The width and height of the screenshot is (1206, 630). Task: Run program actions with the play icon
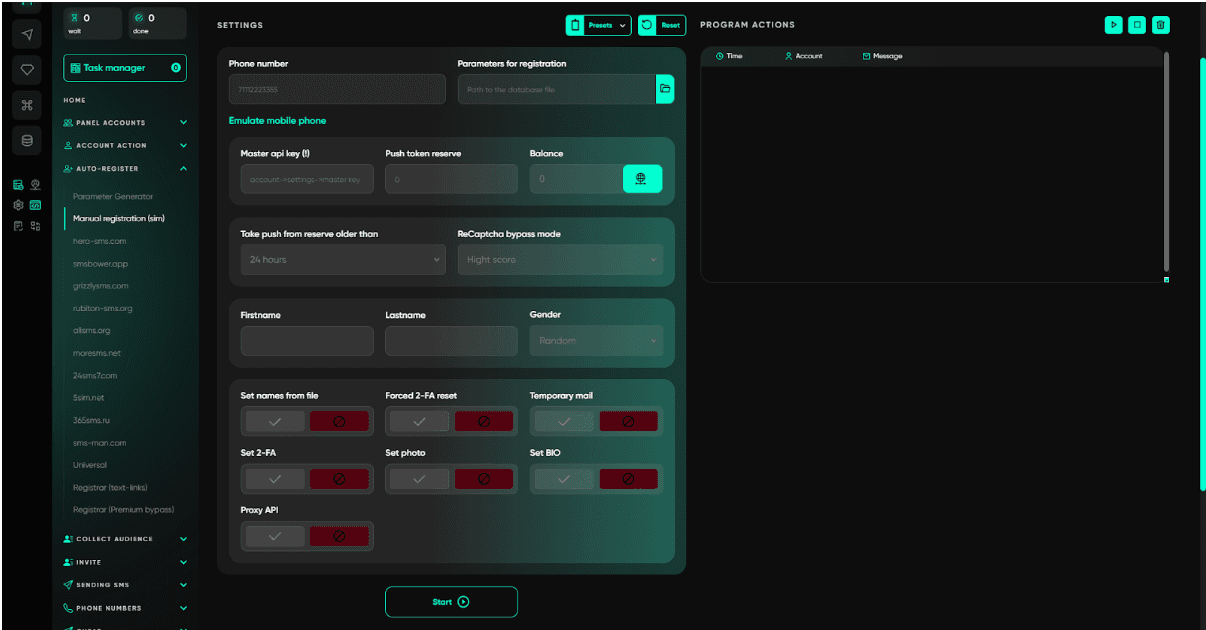tap(1114, 24)
